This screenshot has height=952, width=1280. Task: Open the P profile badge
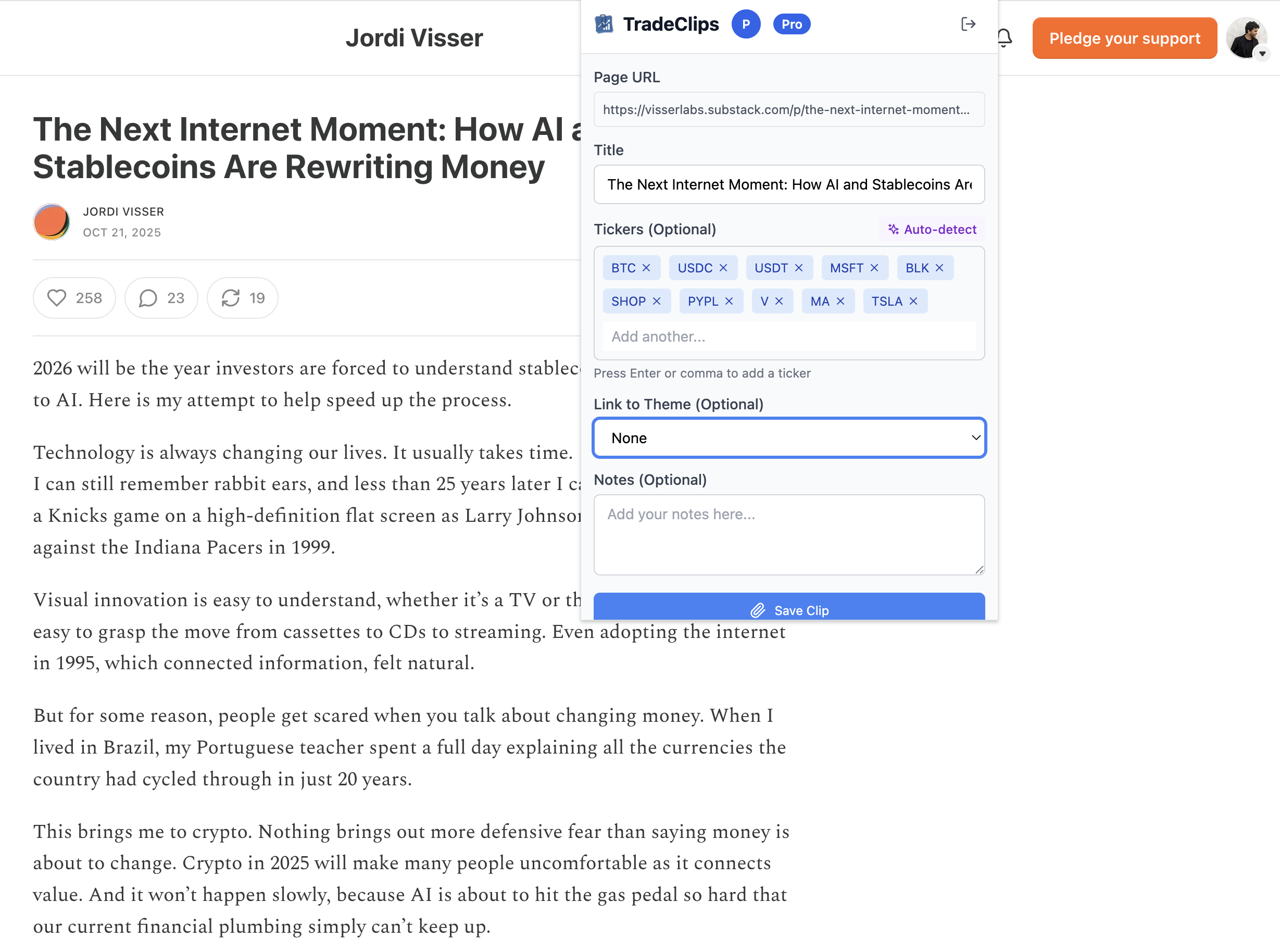(746, 23)
